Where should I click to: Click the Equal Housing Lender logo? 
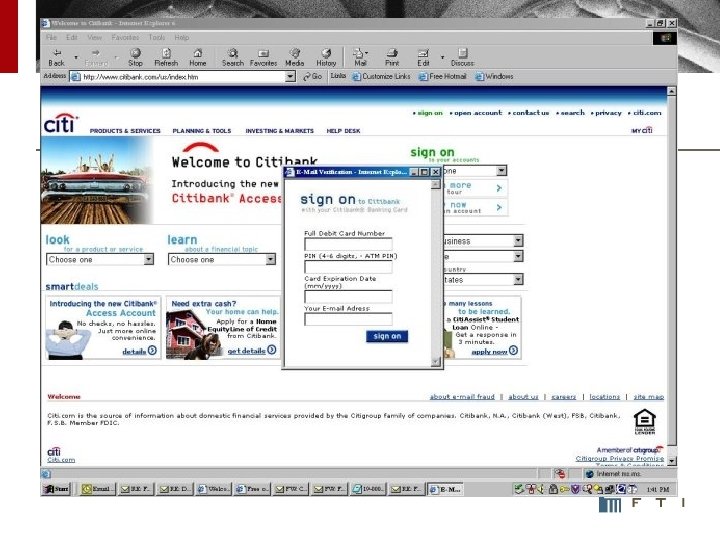(645, 422)
